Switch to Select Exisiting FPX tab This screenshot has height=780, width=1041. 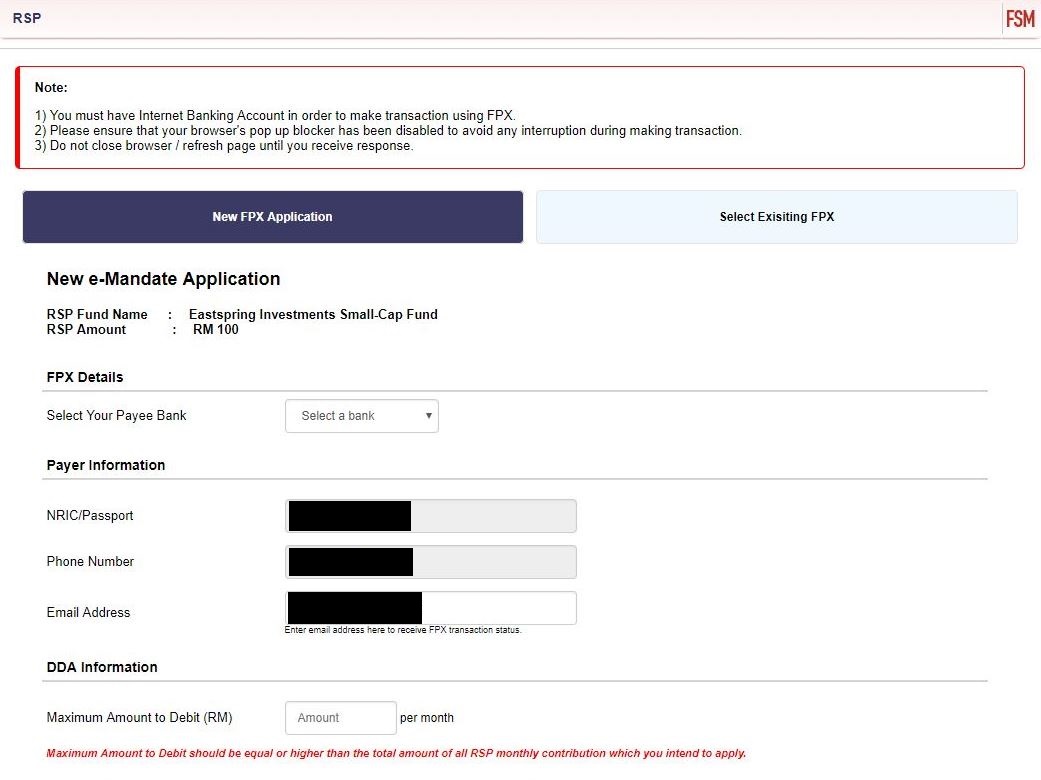(777, 217)
